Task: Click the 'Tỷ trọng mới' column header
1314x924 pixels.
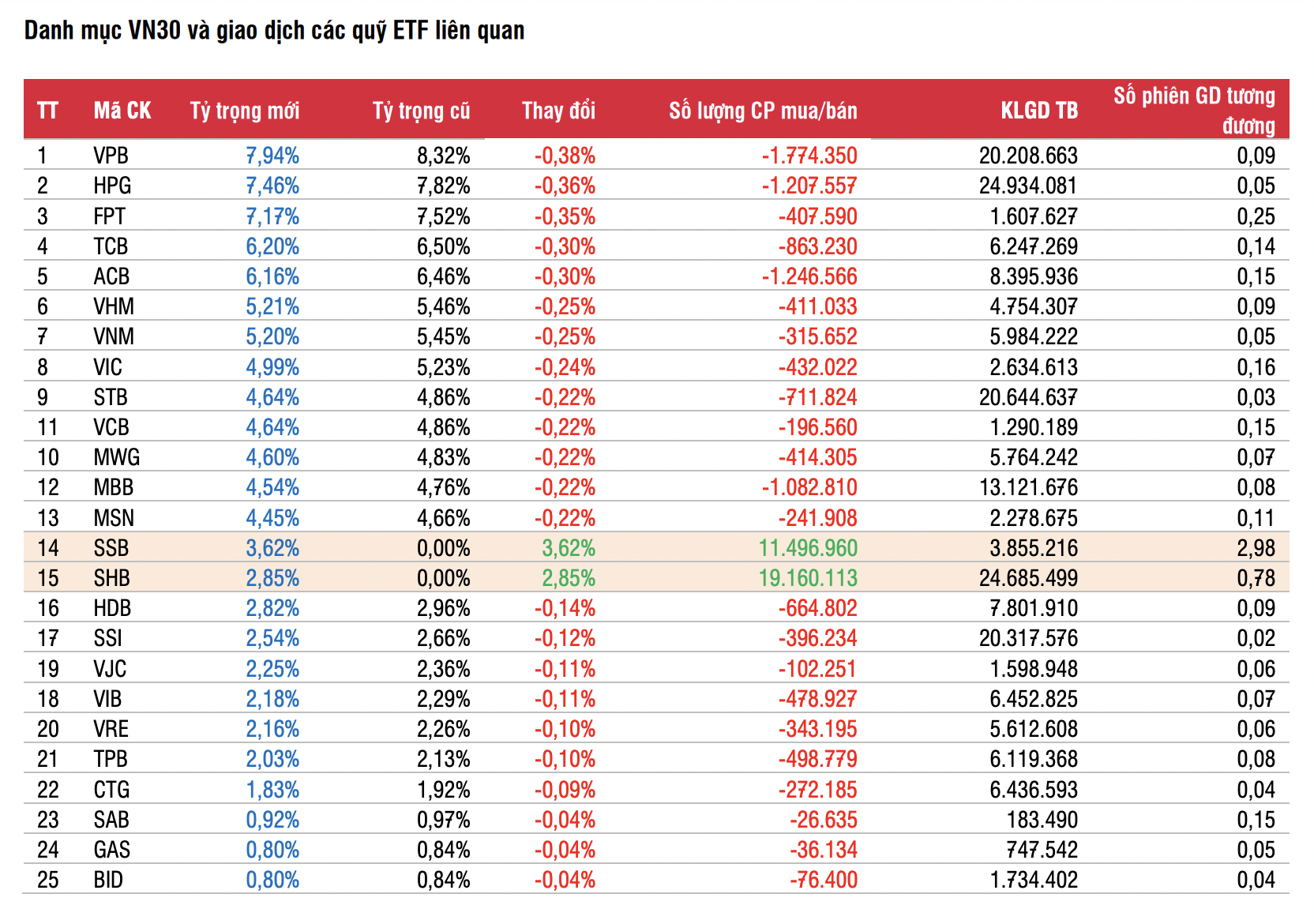Action: [x=245, y=111]
